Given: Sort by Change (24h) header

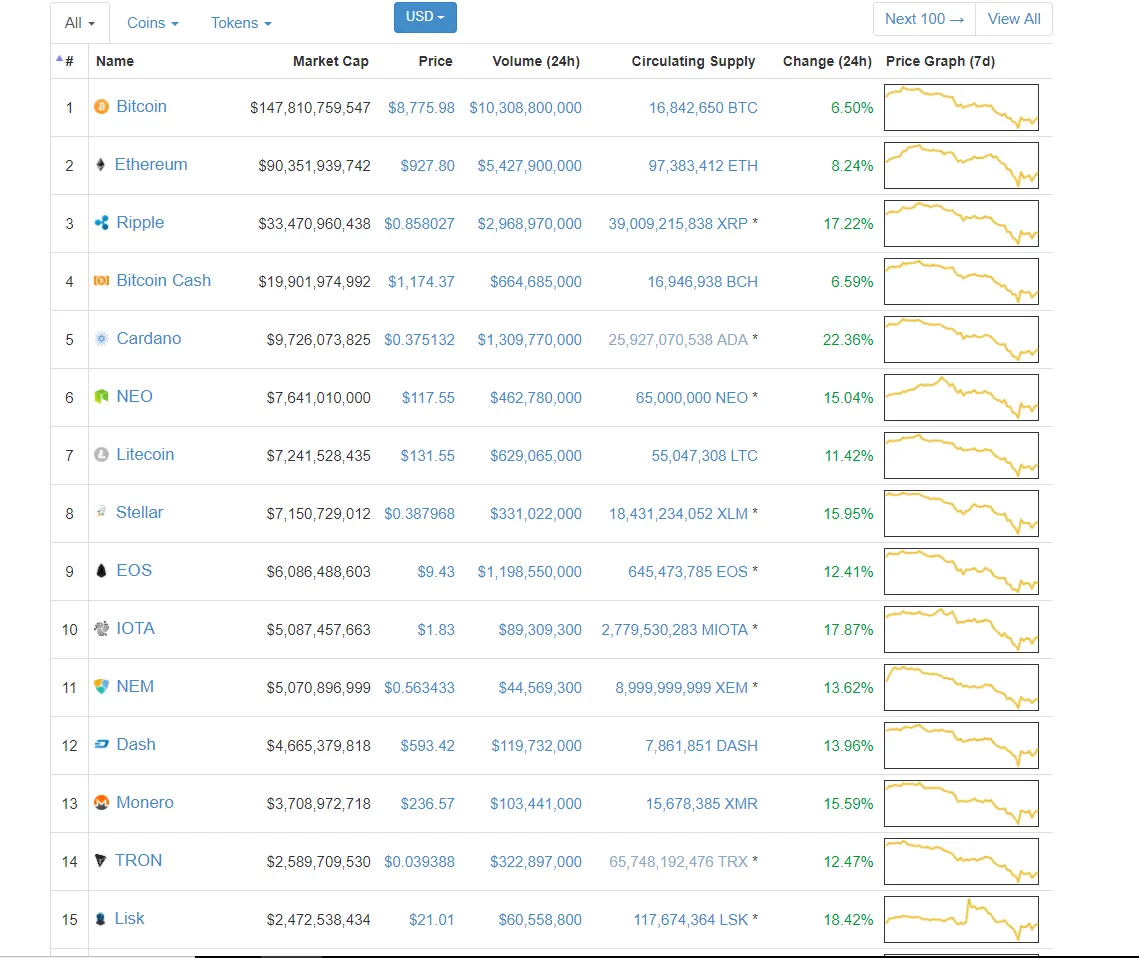Looking at the screenshot, I should coord(827,61).
